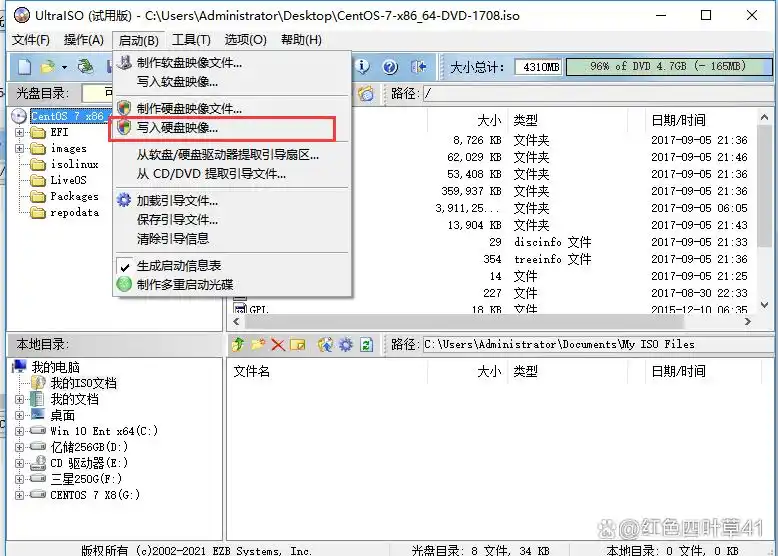Click the red X delete icon in local panel
This screenshot has height=556, width=778.
278,345
